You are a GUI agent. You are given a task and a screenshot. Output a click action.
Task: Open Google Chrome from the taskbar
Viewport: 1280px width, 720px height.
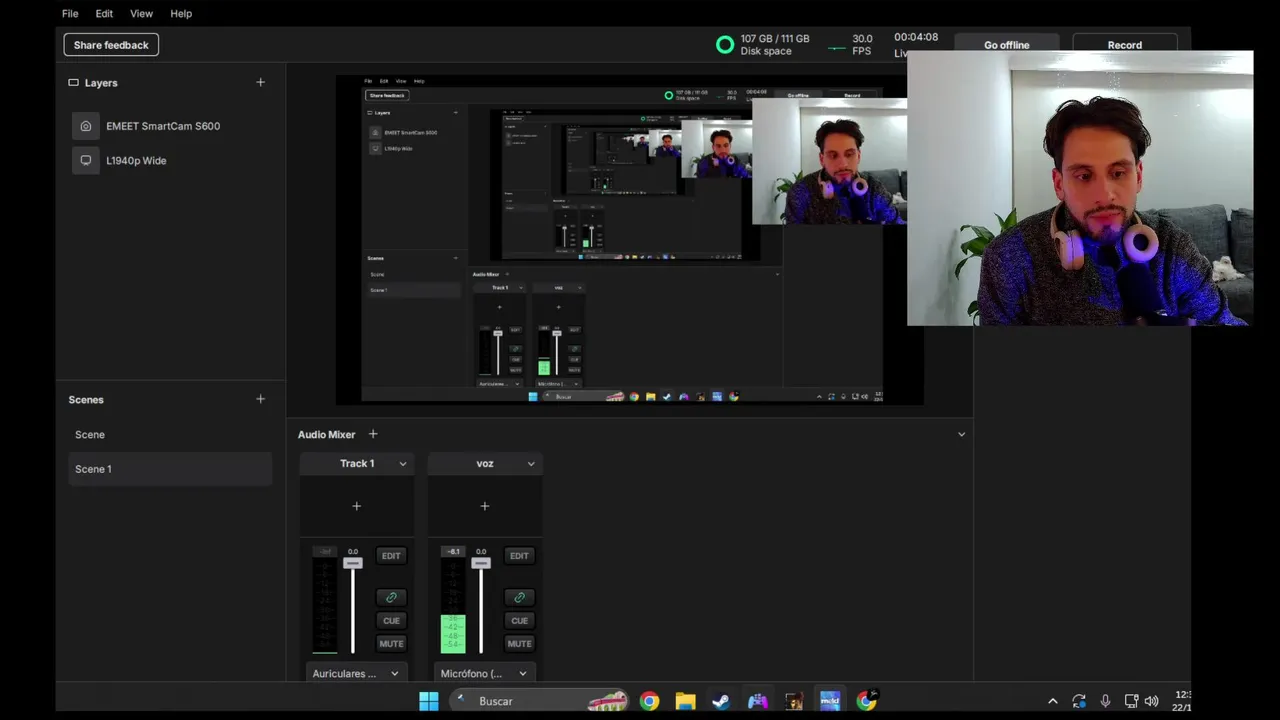click(x=650, y=701)
